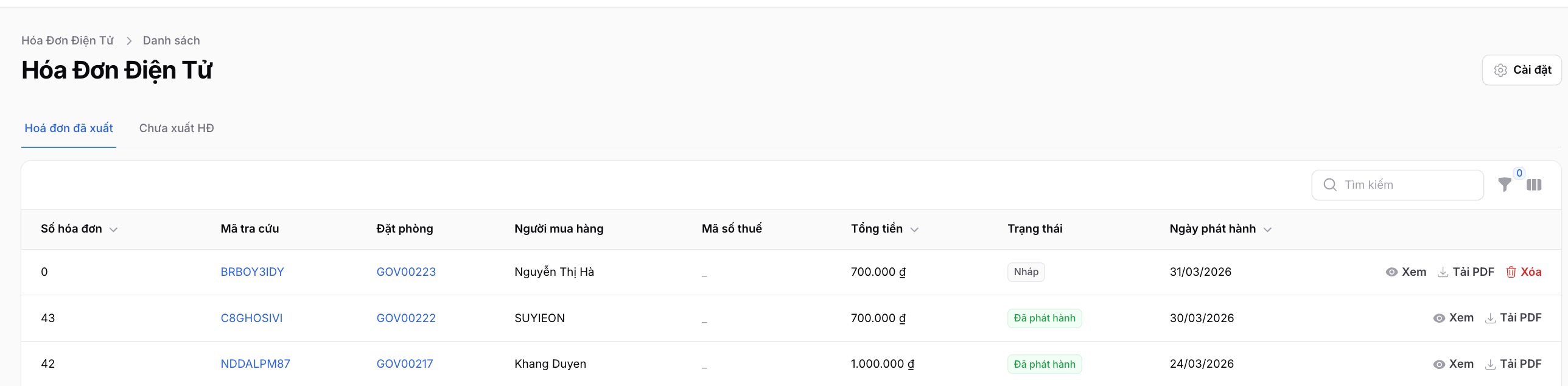Sort by Số hóa đơn column arrow
Screen dimensions: 1568x386
tap(113, 230)
